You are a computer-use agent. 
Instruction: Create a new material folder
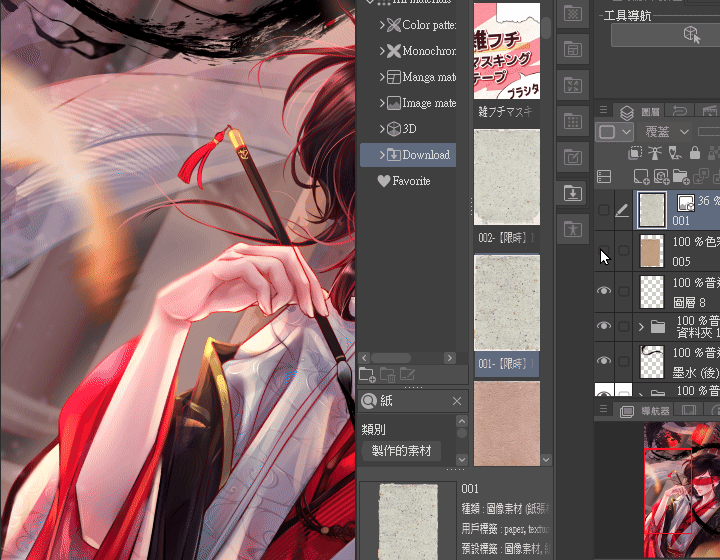(x=367, y=375)
